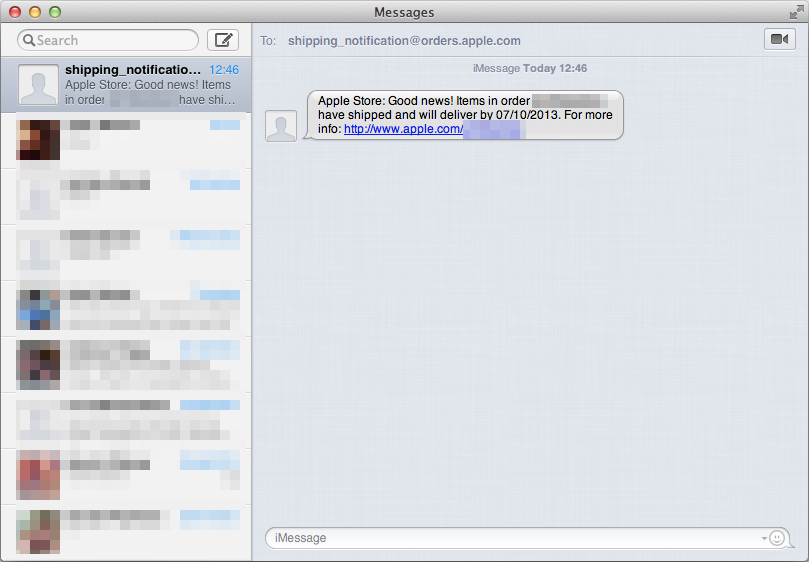Click the yellow minimize window button
809x562 pixels.
coord(35,12)
